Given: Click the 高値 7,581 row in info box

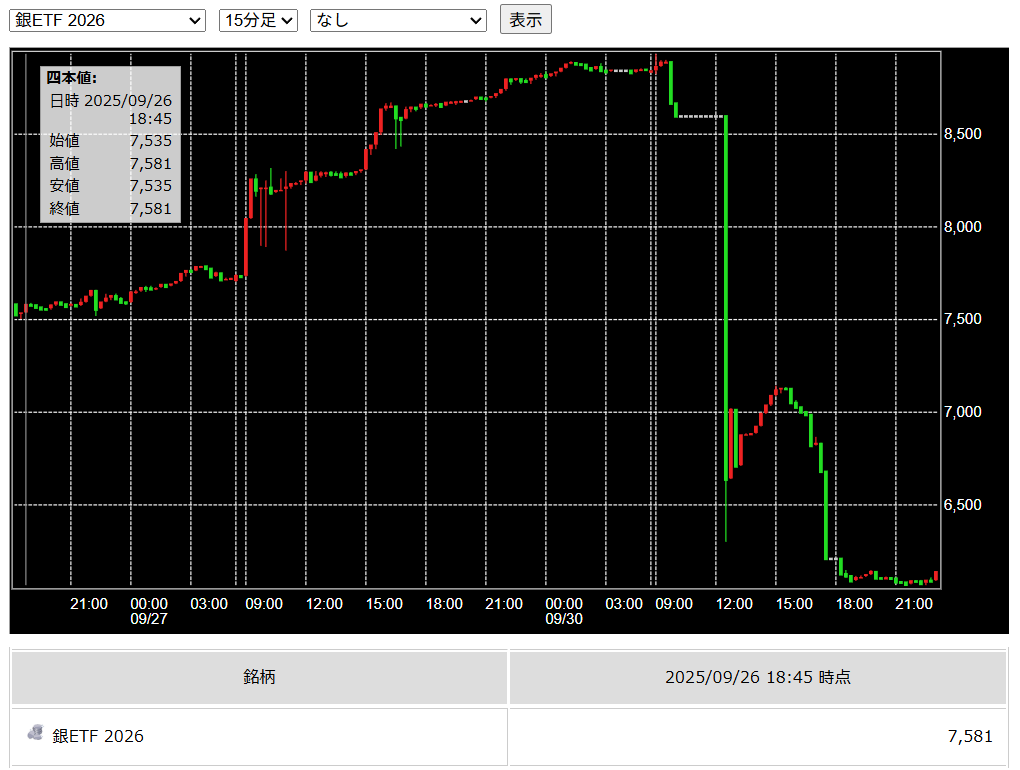Looking at the screenshot, I should point(111,164).
